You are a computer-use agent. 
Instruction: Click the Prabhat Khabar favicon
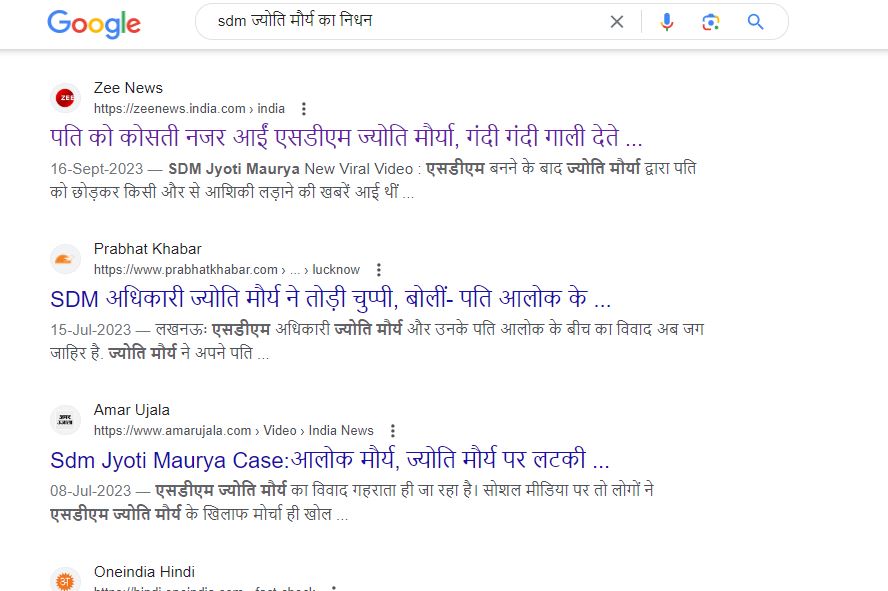[x=65, y=259]
